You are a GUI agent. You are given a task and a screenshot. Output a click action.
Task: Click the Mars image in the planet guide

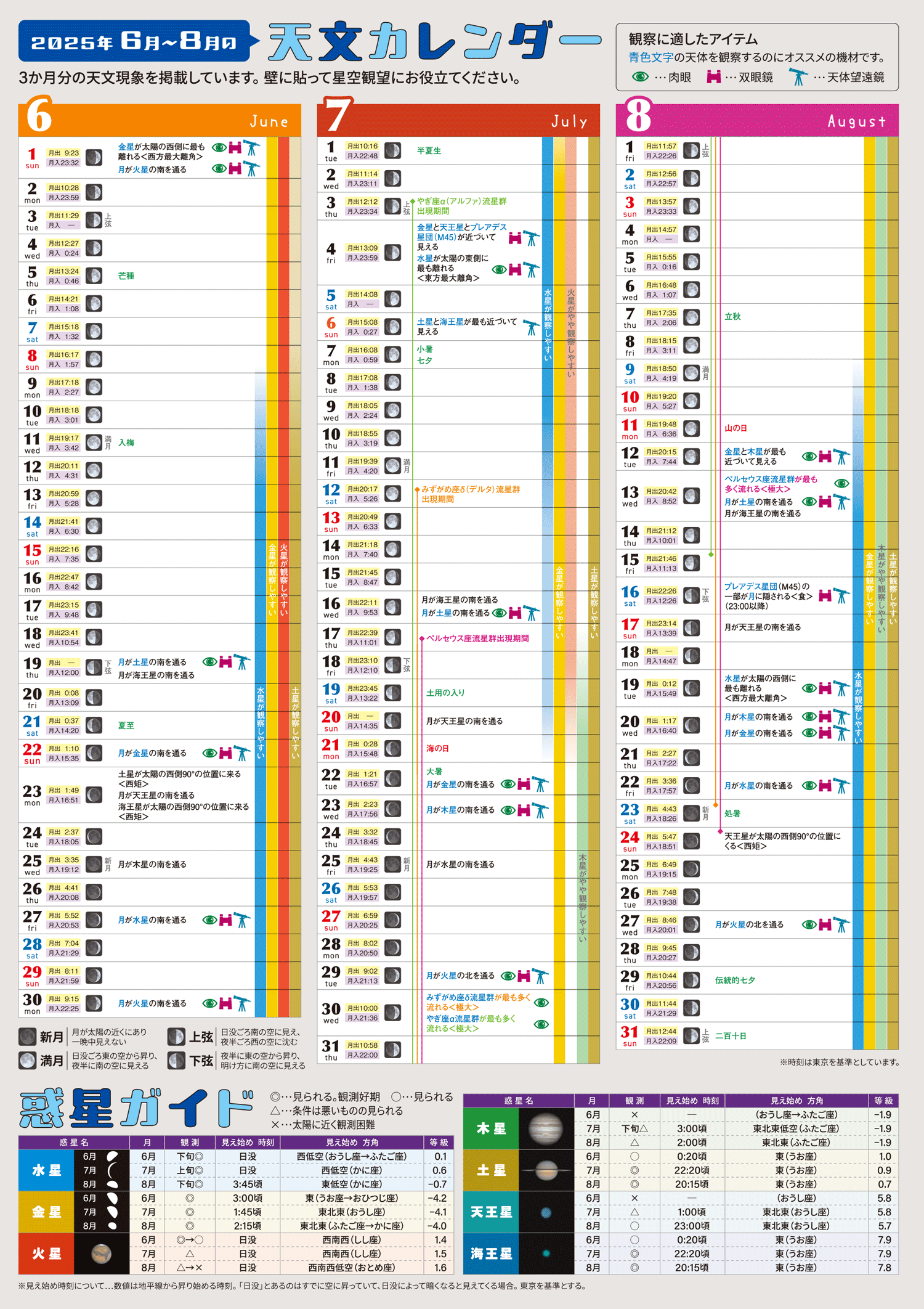(x=101, y=1253)
